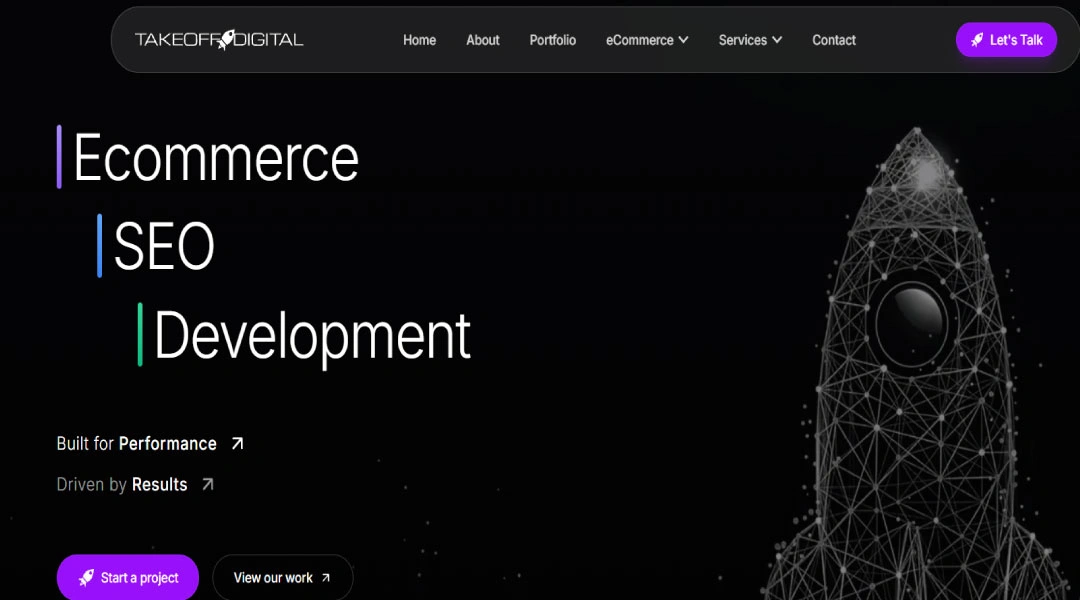Click arrow icon beside Built for Performance
Screen dimensions: 1080x600
pyautogui.click(x=238, y=444)
